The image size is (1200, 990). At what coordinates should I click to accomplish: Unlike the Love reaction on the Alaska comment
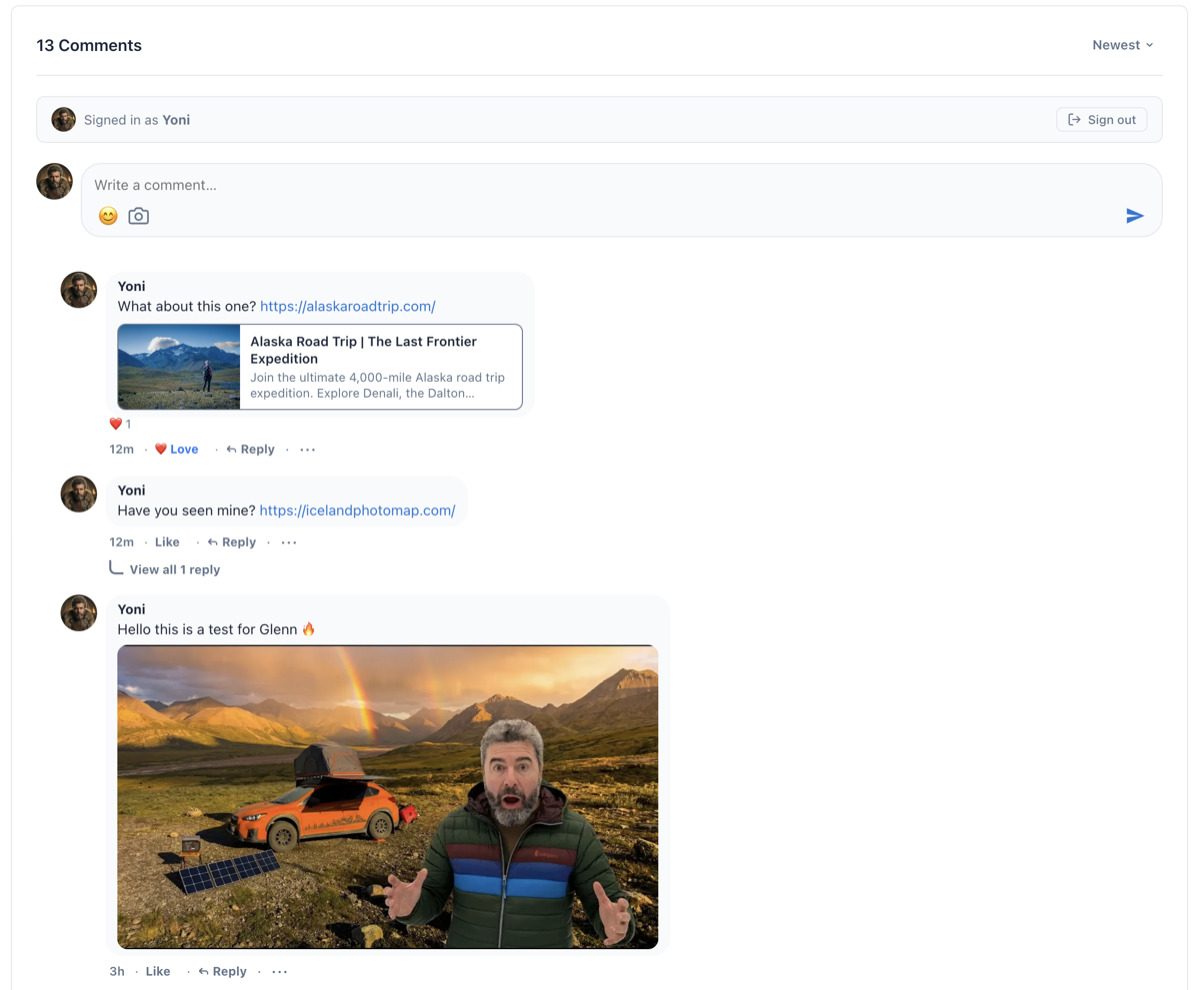click(176, 449)
